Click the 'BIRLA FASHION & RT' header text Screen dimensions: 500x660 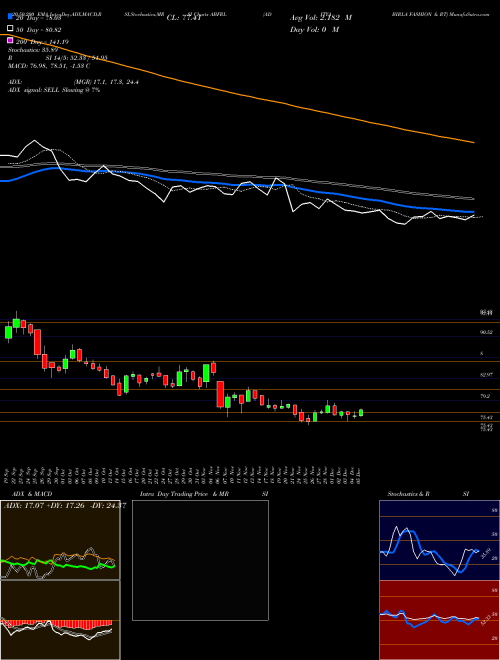click(418, 14)
